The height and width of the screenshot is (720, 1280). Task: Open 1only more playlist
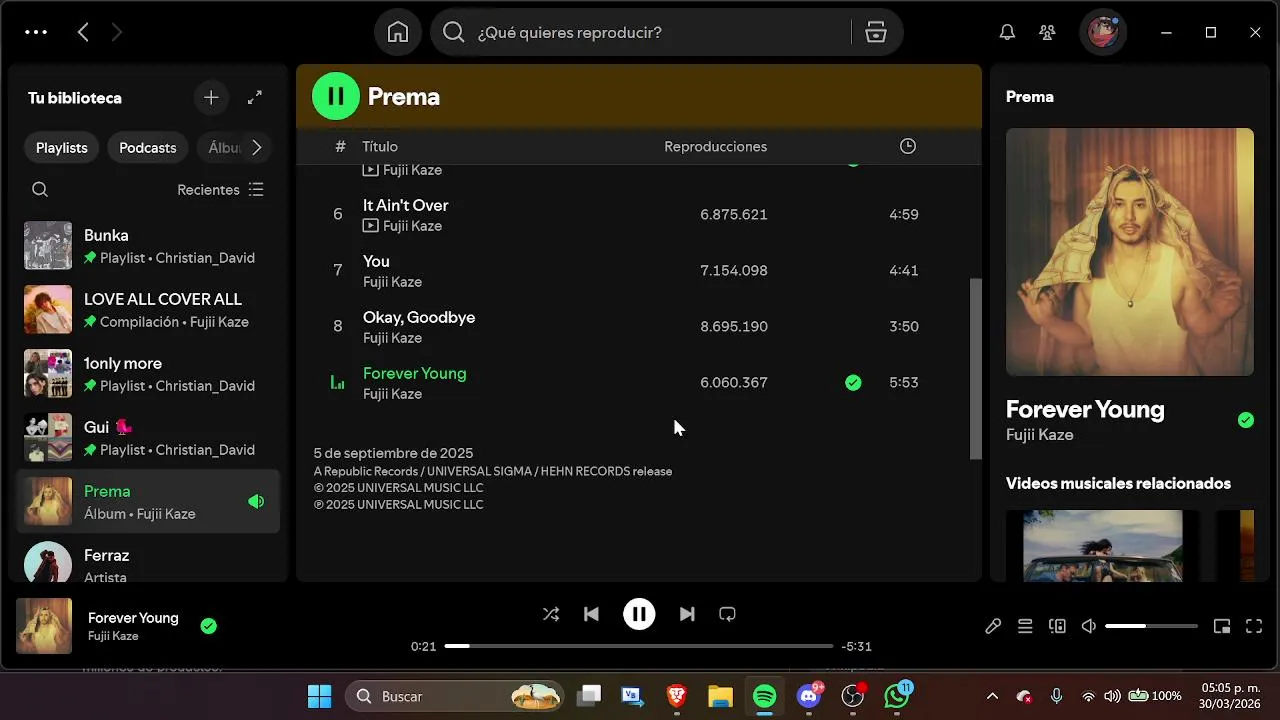click(x=148, y=374)
